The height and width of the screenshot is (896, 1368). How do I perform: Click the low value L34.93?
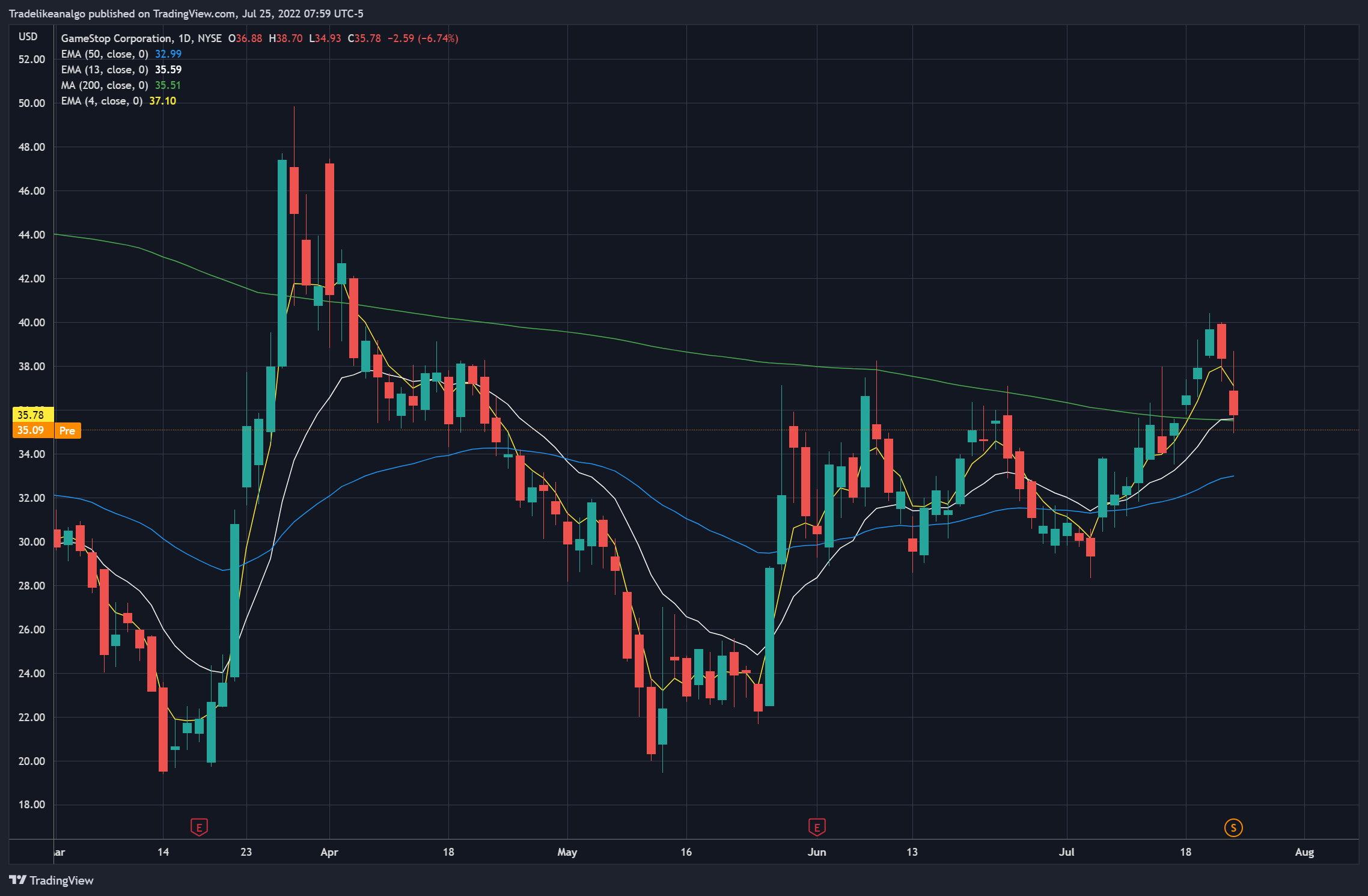point(325,38)
